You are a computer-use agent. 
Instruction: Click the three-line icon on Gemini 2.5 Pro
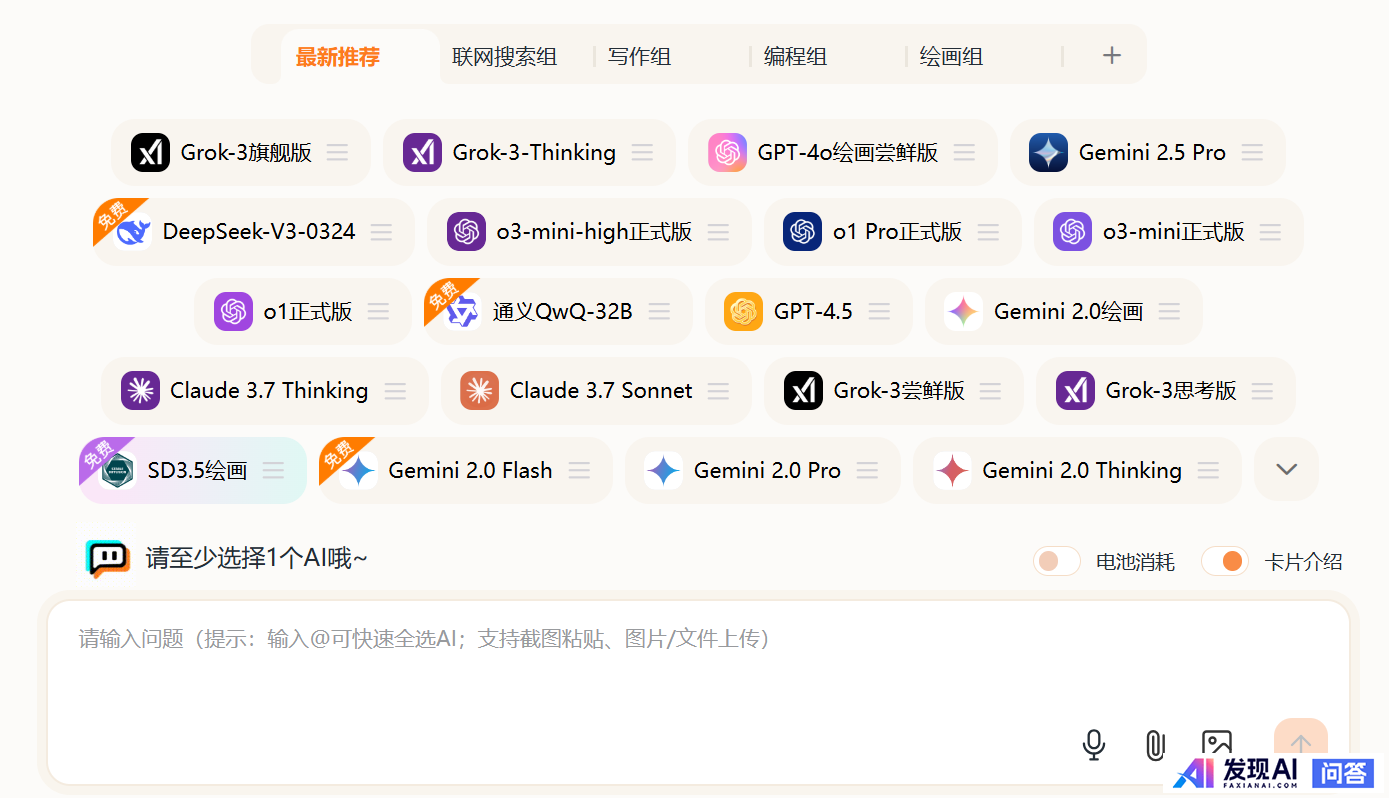pos(1252,152)
